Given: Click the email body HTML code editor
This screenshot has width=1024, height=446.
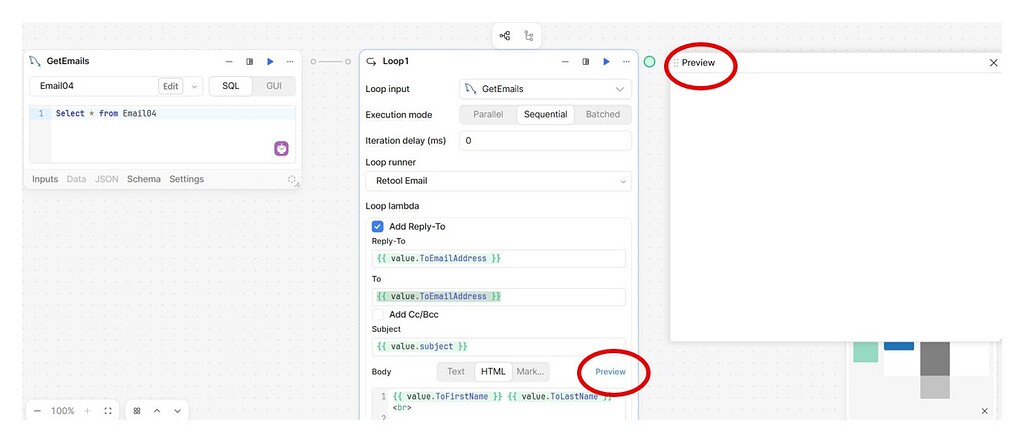Looking at the screenshot, I should [x=498, y=405].
